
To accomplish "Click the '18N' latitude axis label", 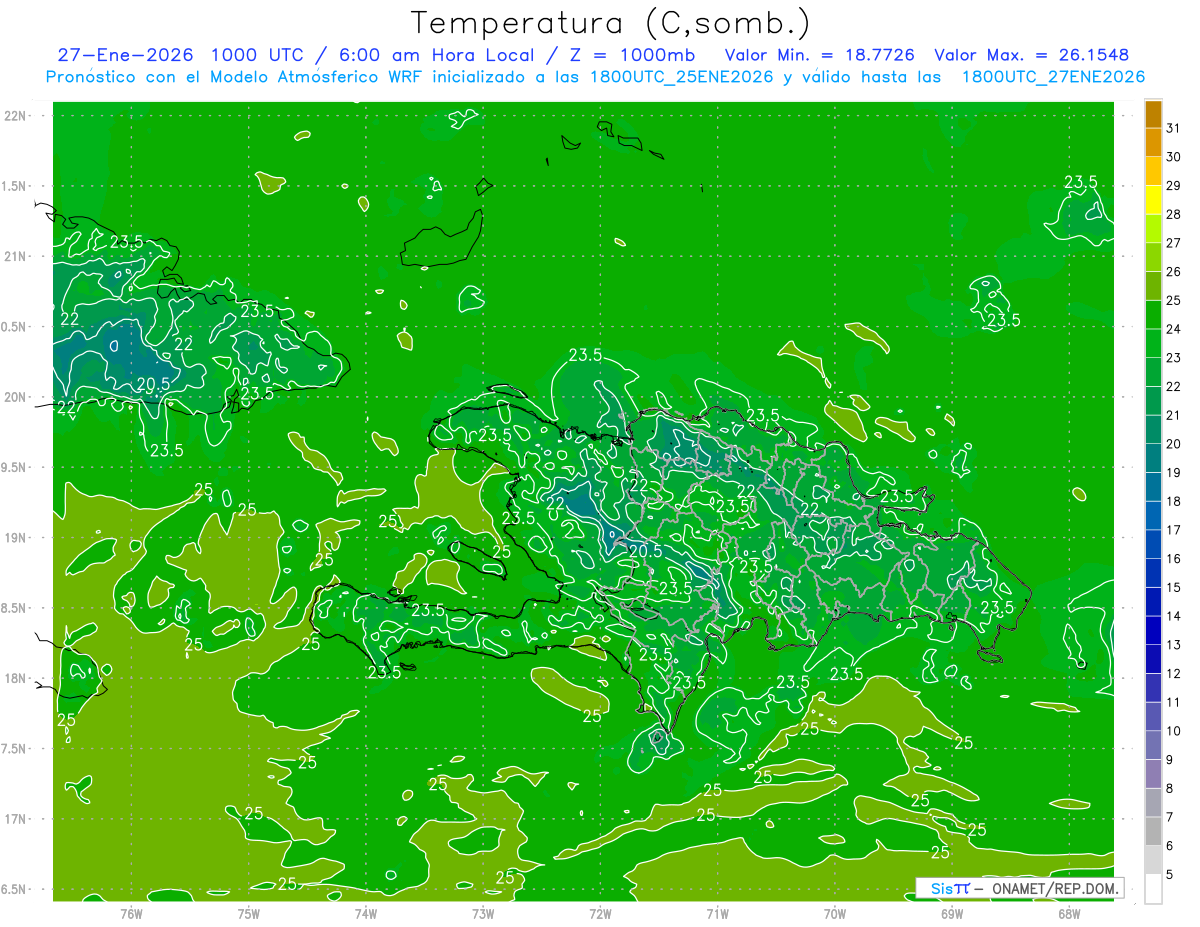I will tap(16, 678).
